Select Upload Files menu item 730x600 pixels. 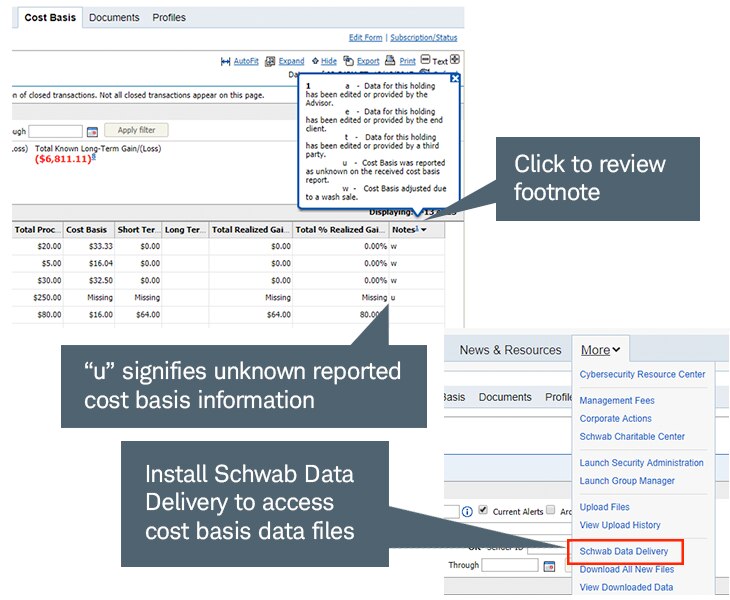click(x=604, y=507)
